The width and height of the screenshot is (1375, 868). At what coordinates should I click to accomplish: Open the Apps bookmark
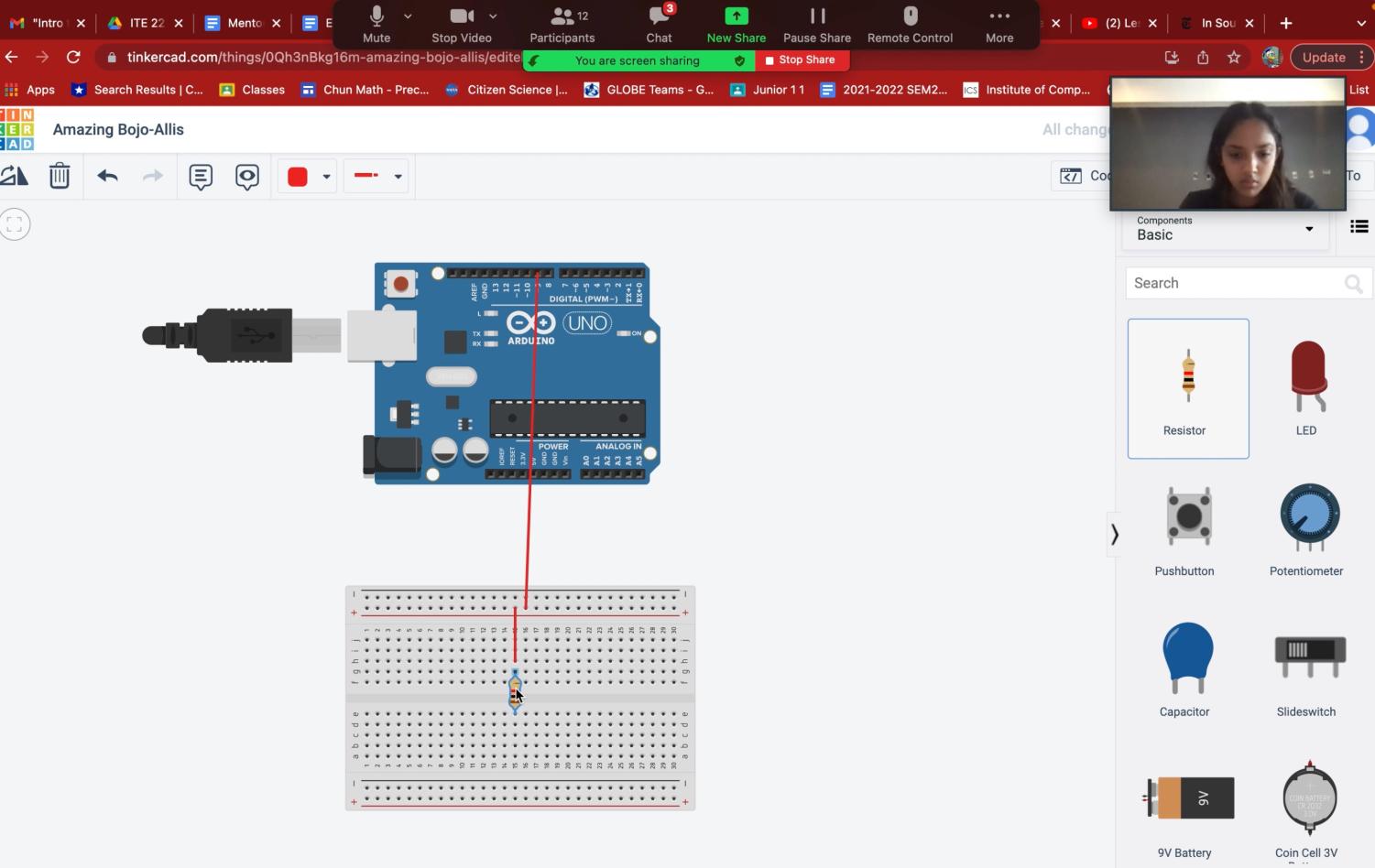(x=30, y=90)
